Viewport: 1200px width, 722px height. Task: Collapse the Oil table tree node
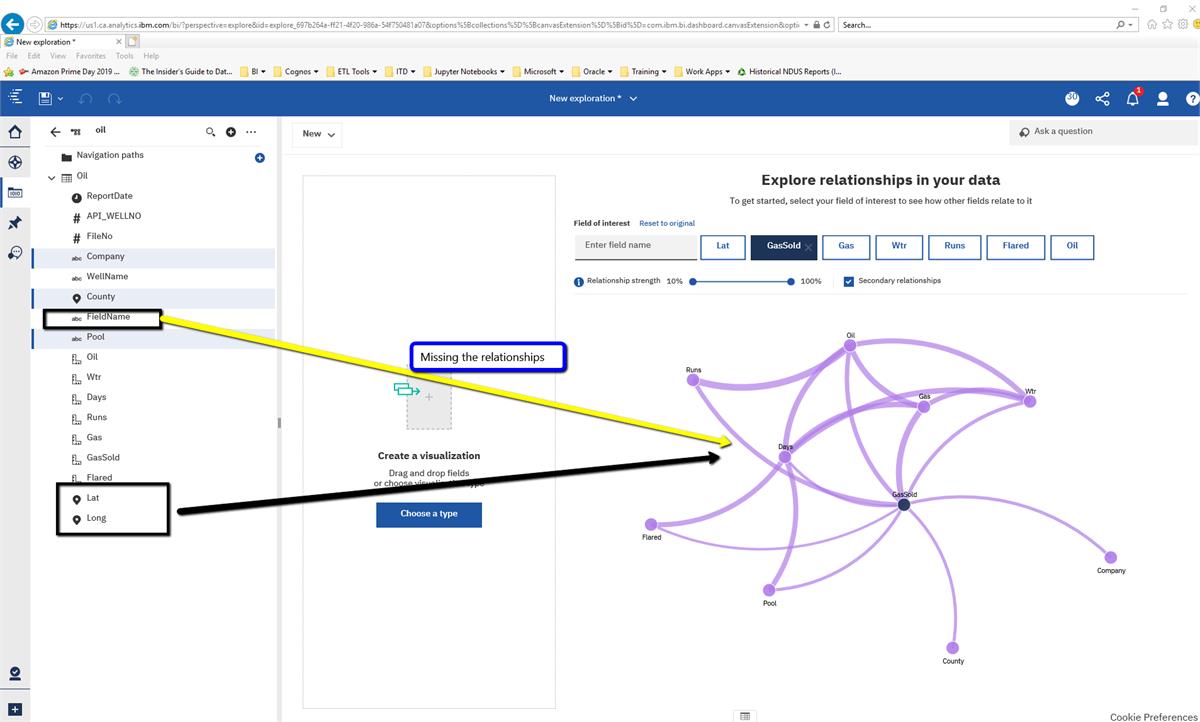pyautogui.click(x=52, y=178)
